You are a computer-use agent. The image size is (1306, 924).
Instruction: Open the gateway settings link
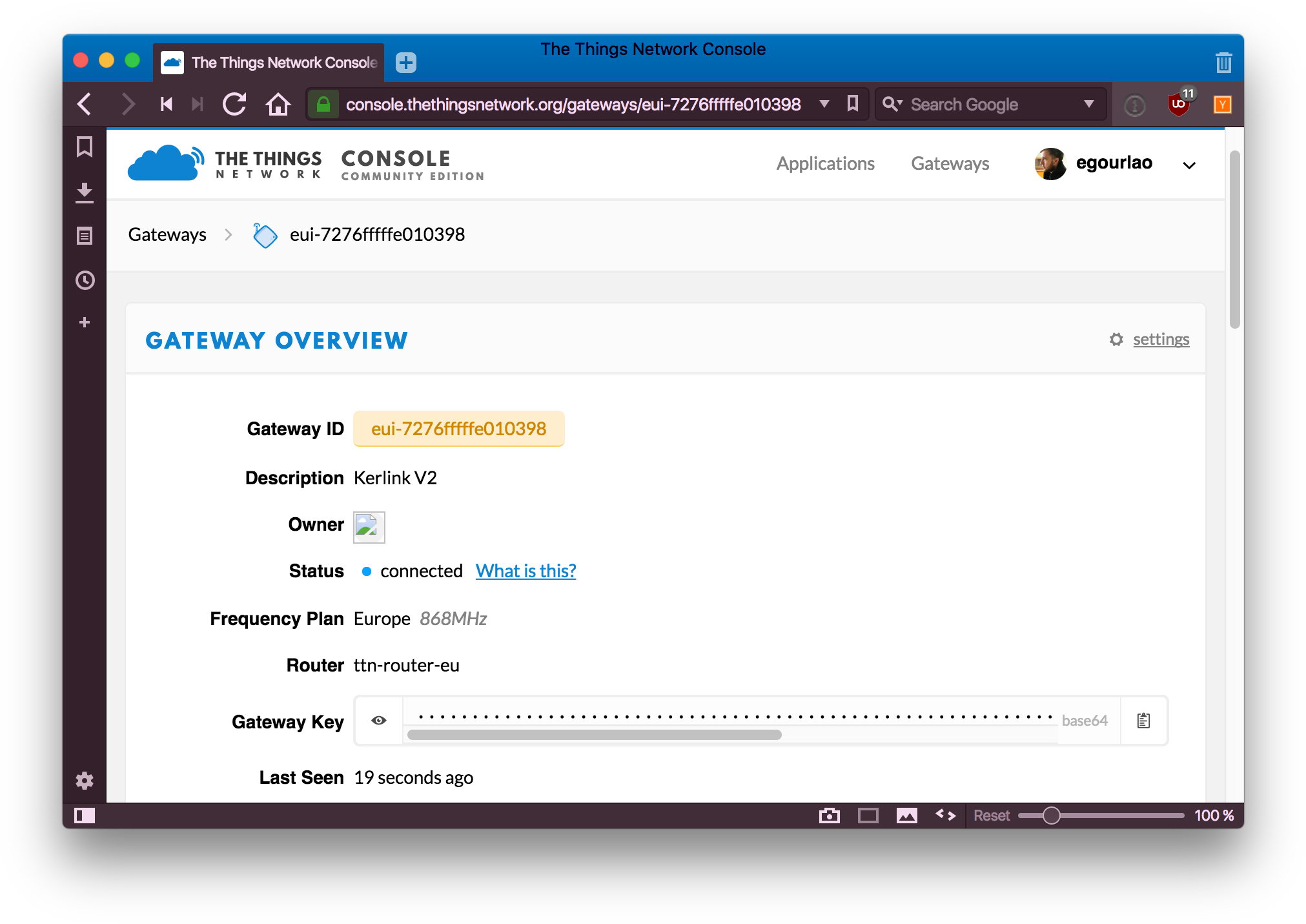[1161, 340]
